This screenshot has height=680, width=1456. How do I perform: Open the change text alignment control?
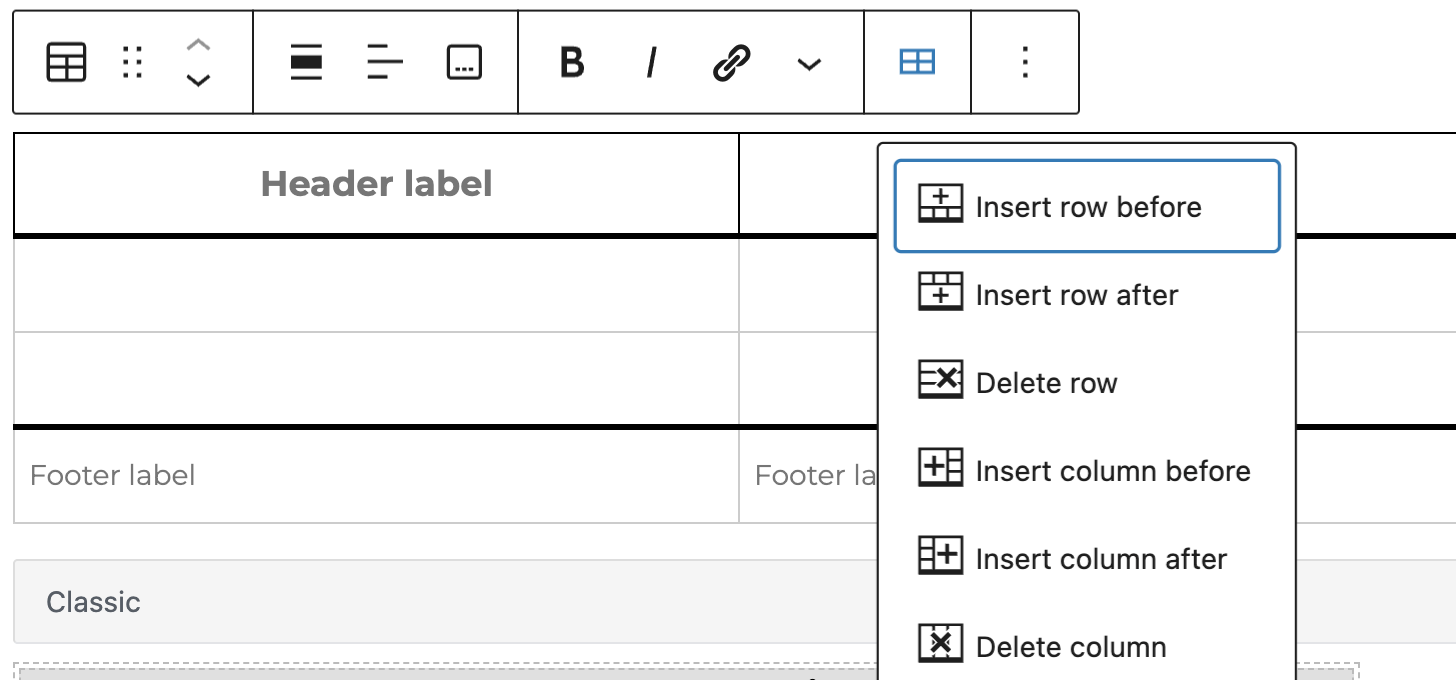coord(385,63)
